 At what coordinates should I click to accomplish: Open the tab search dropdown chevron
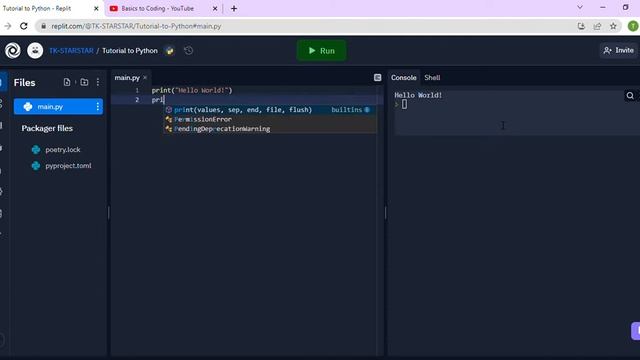580,7
